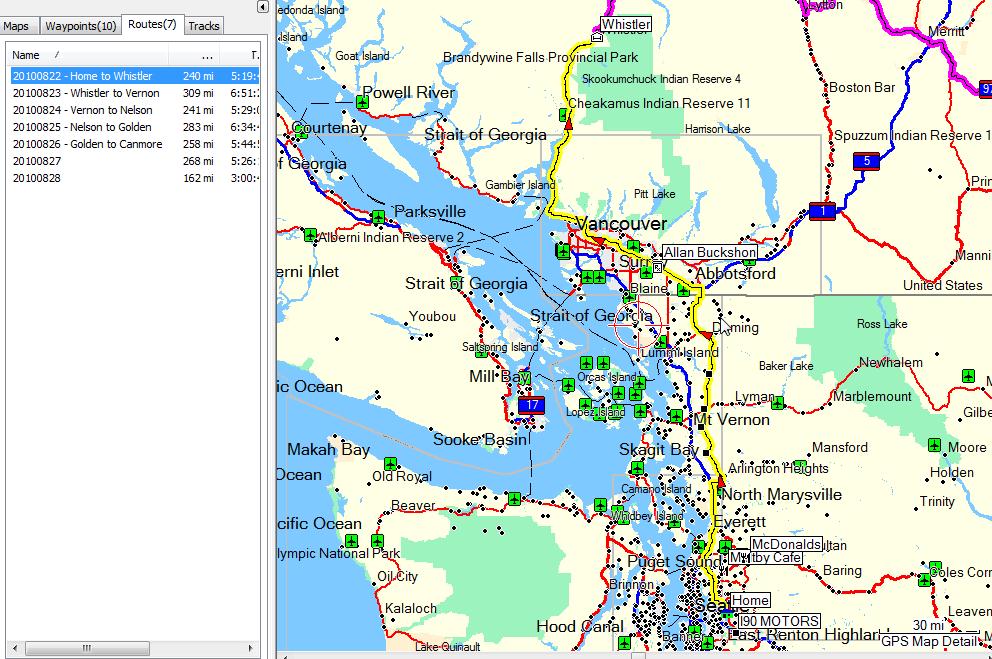The image size is (992, 659).
Task: Click the McDonalds waypoint label
Action: 786,544
